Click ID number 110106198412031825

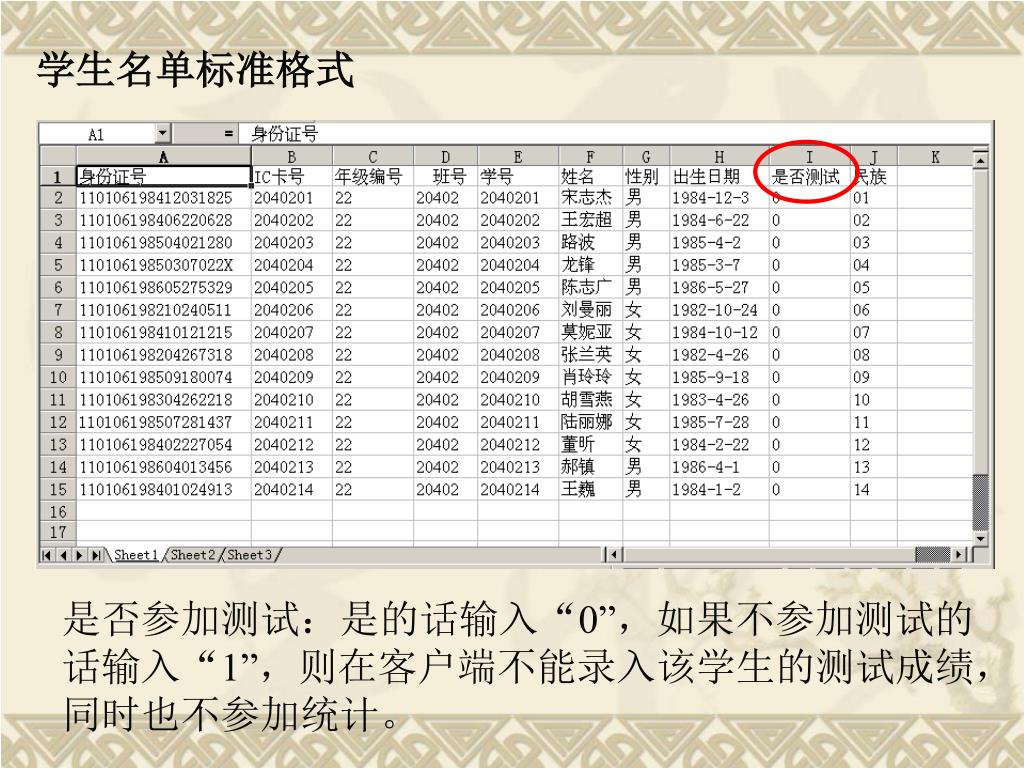point(164,198)
